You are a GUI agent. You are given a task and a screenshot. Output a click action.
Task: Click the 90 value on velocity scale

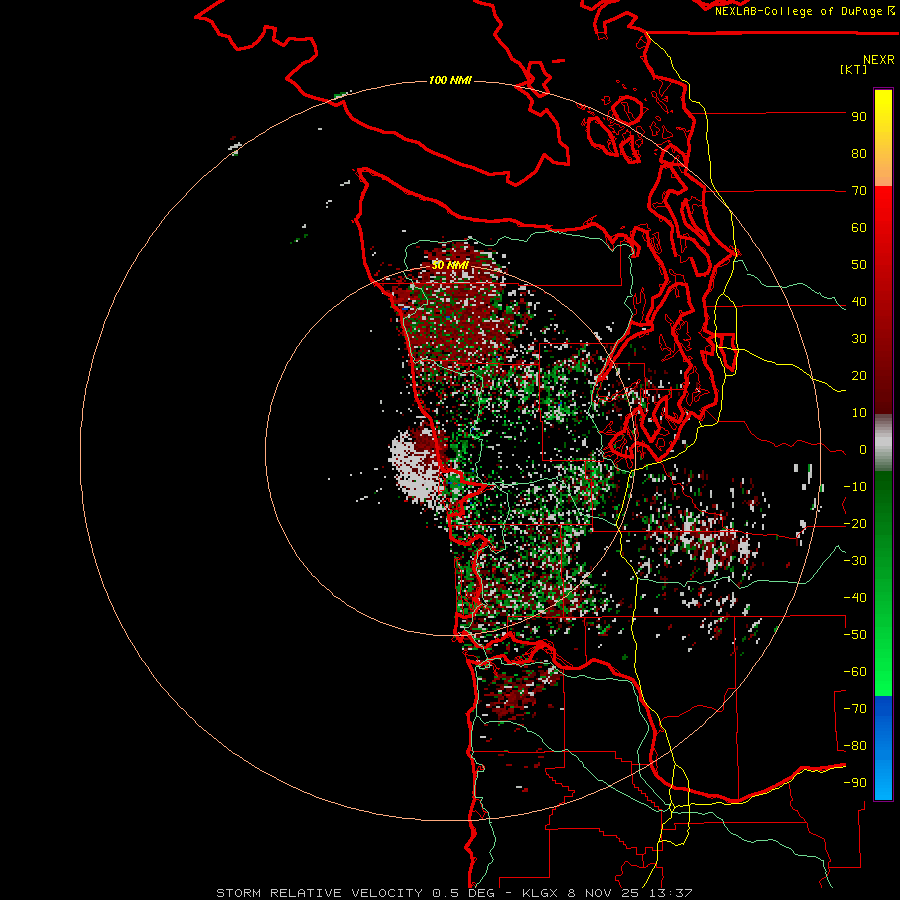859,117
